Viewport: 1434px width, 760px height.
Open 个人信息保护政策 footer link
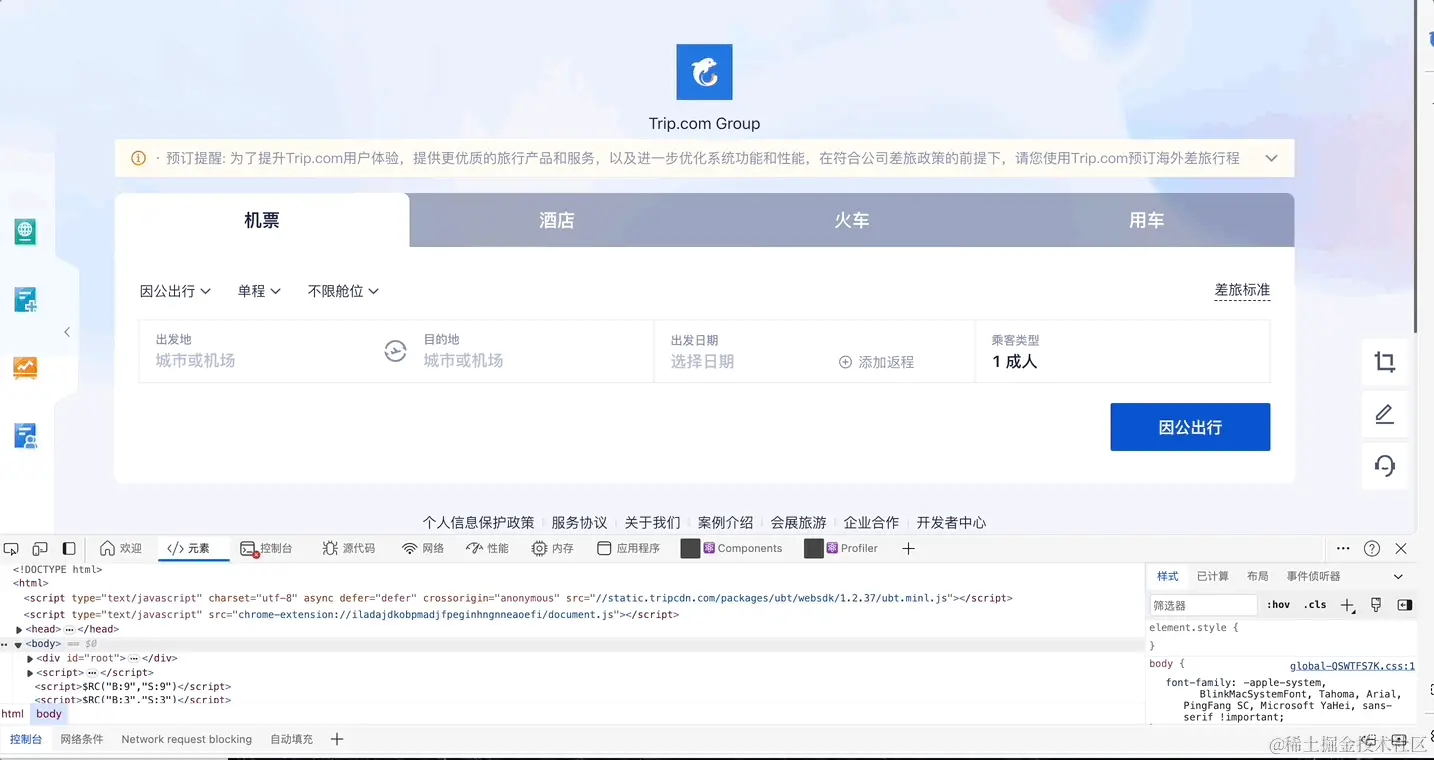(x=478, y=522)
